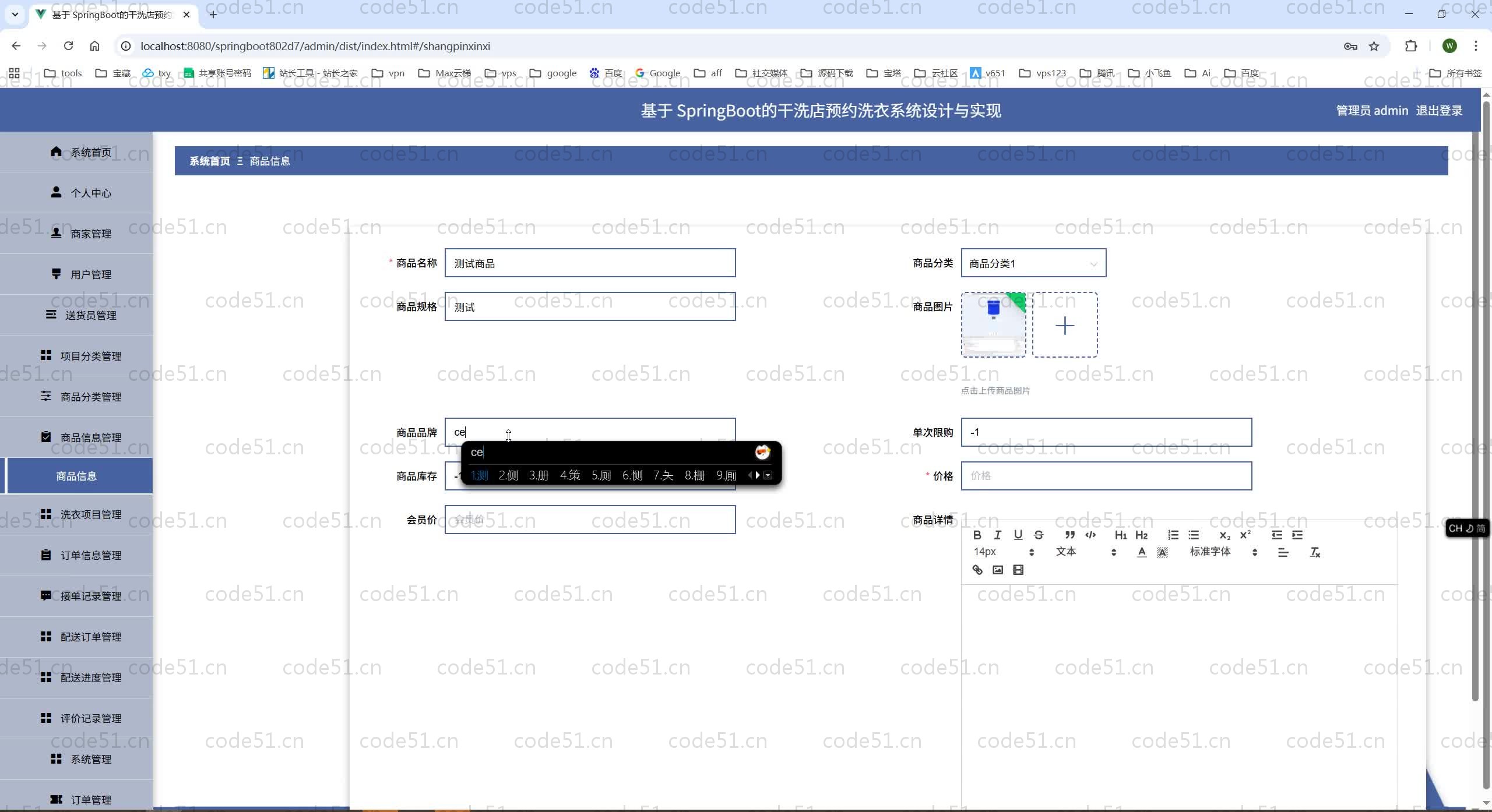Open the 标准字体 font family dropdown
Viewport: 1492px width, 812px height.
click(x=1223, y=552)
